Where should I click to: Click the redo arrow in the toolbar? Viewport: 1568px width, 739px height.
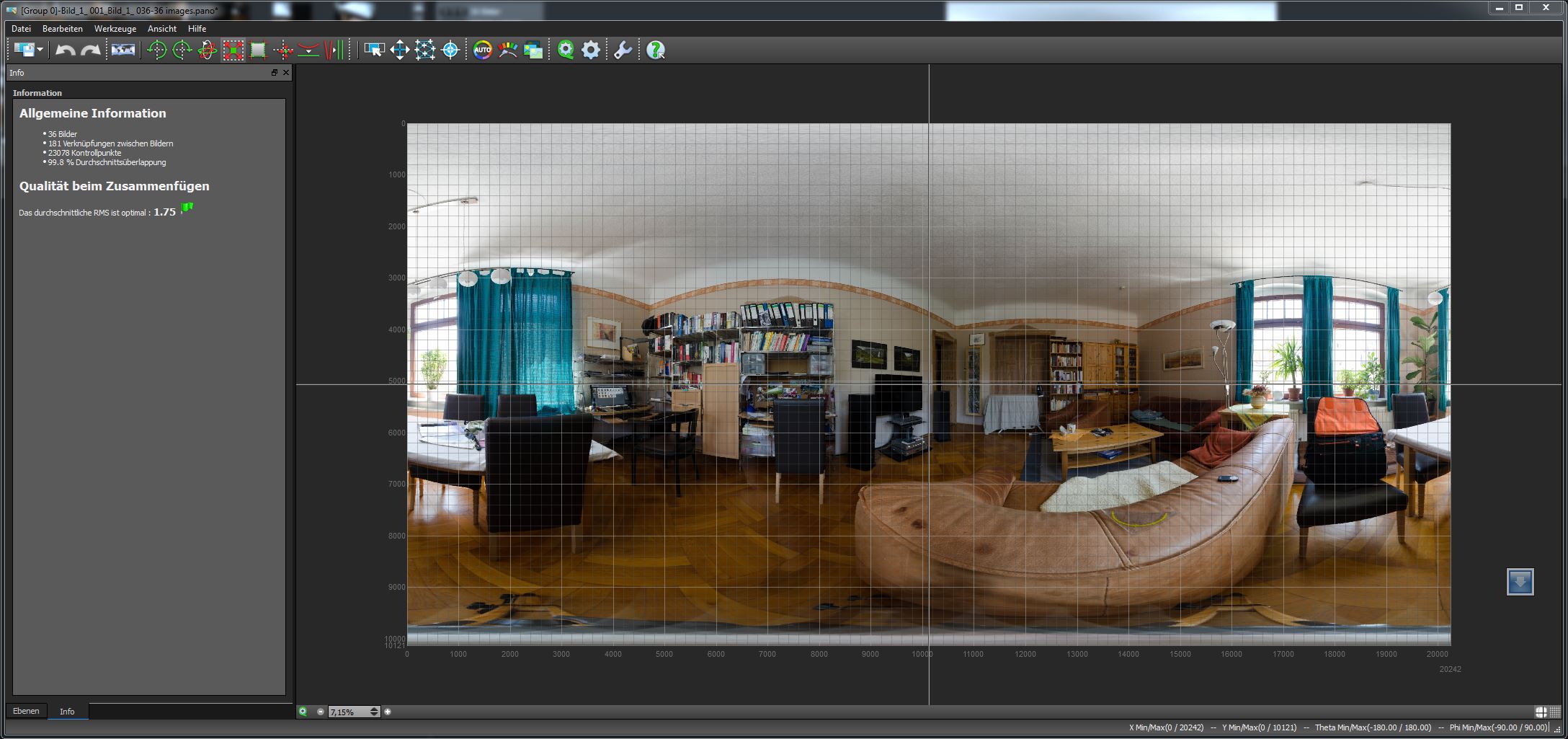(91, 50)
